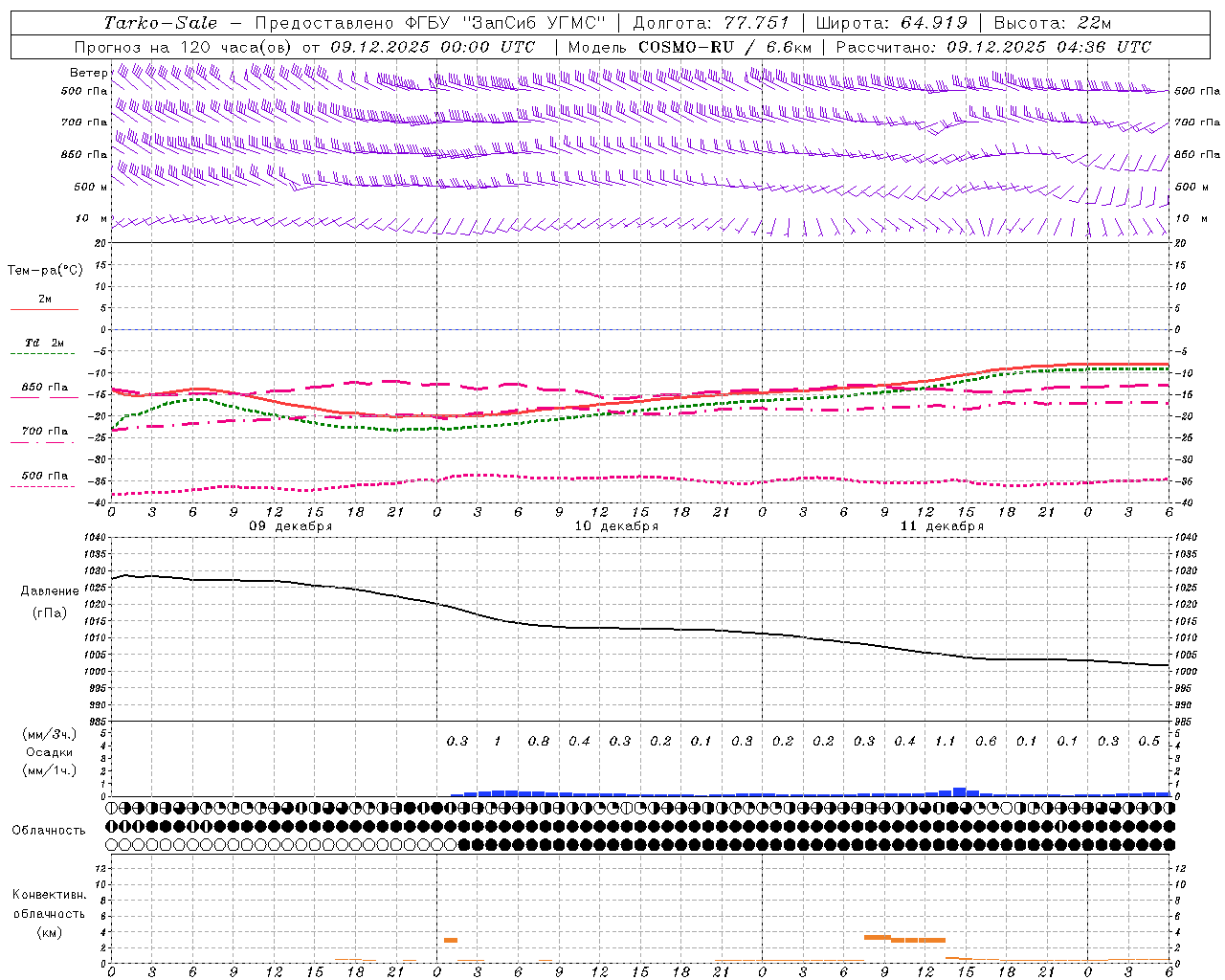Click the '700 гПа' temperature legend entry

(x=45, y=432)
